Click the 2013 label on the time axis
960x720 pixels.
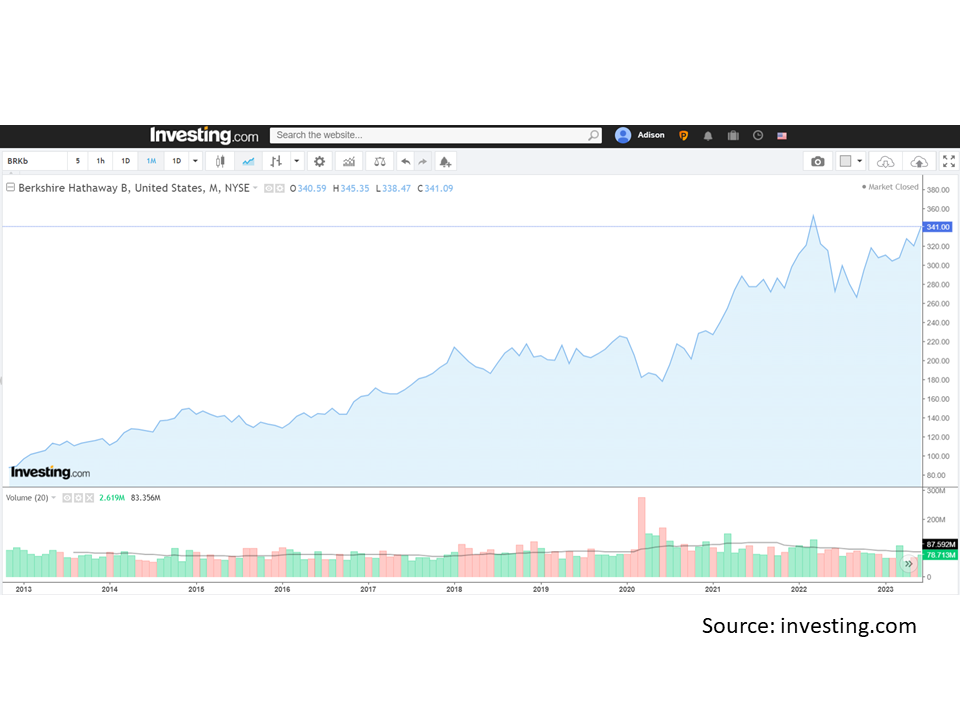coord(23,589)
